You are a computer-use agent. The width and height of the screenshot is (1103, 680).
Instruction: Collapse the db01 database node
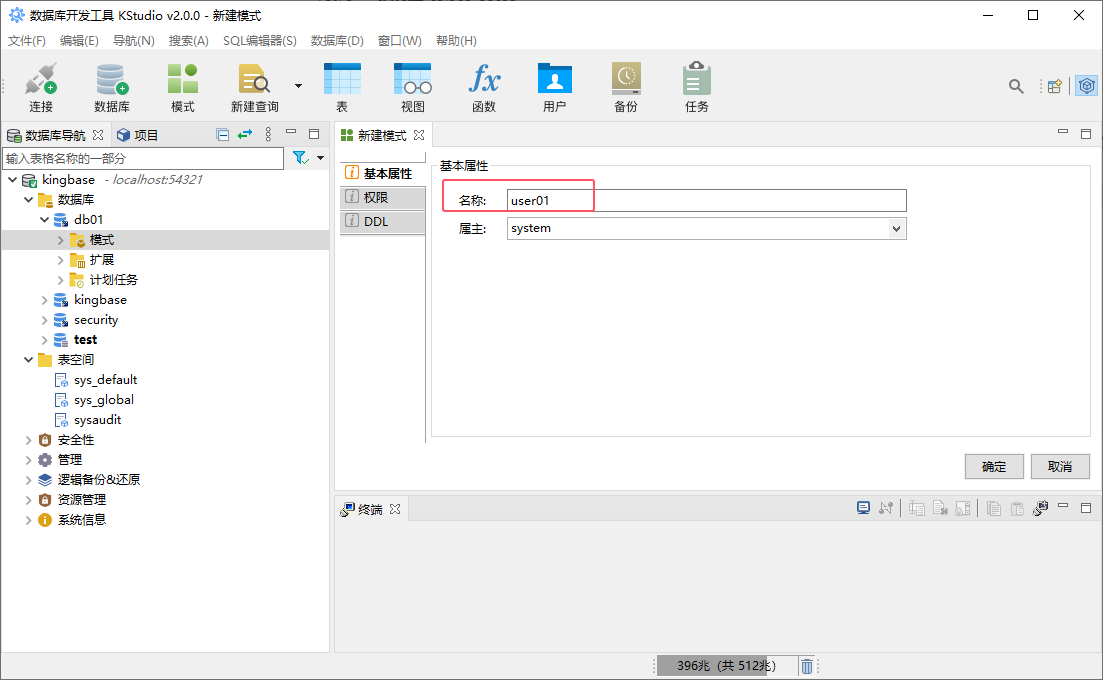[x=44, y=220]
